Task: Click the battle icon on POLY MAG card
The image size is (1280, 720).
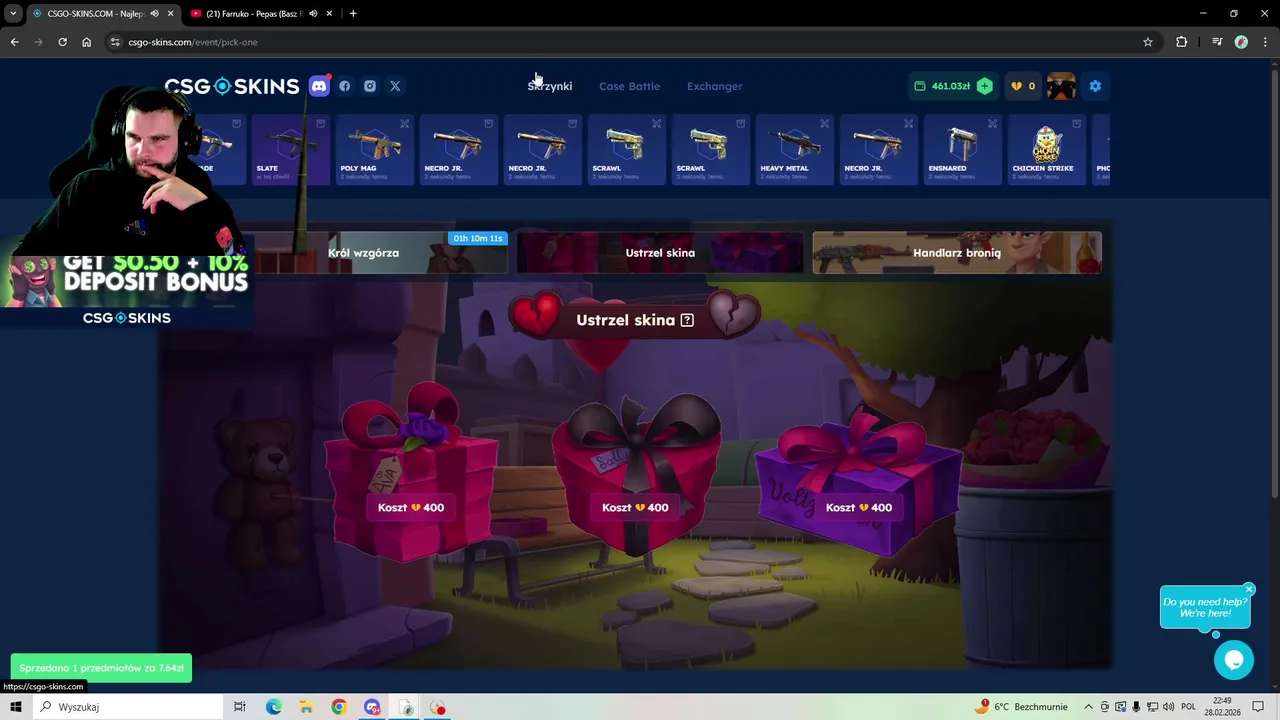Action: [405, 124]
